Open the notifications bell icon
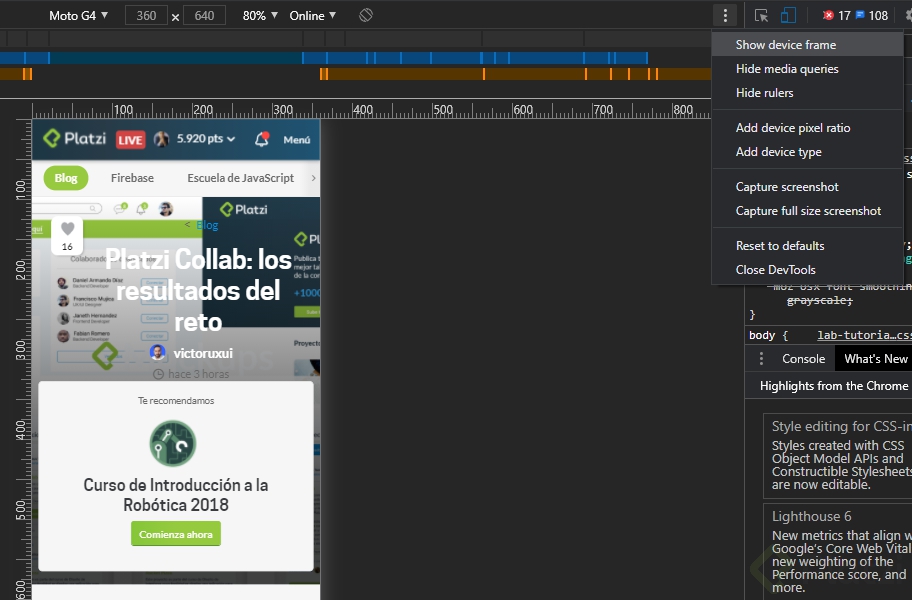This screenshot has width=912, height=600. [x=262, y=139]
